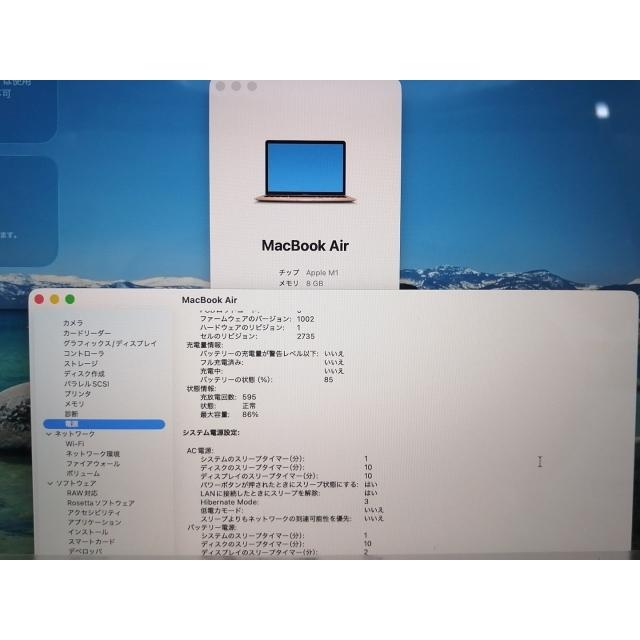The image size is (640, 640).
Task: Collapse the ネットワーク section chevron
Action: 49,434
